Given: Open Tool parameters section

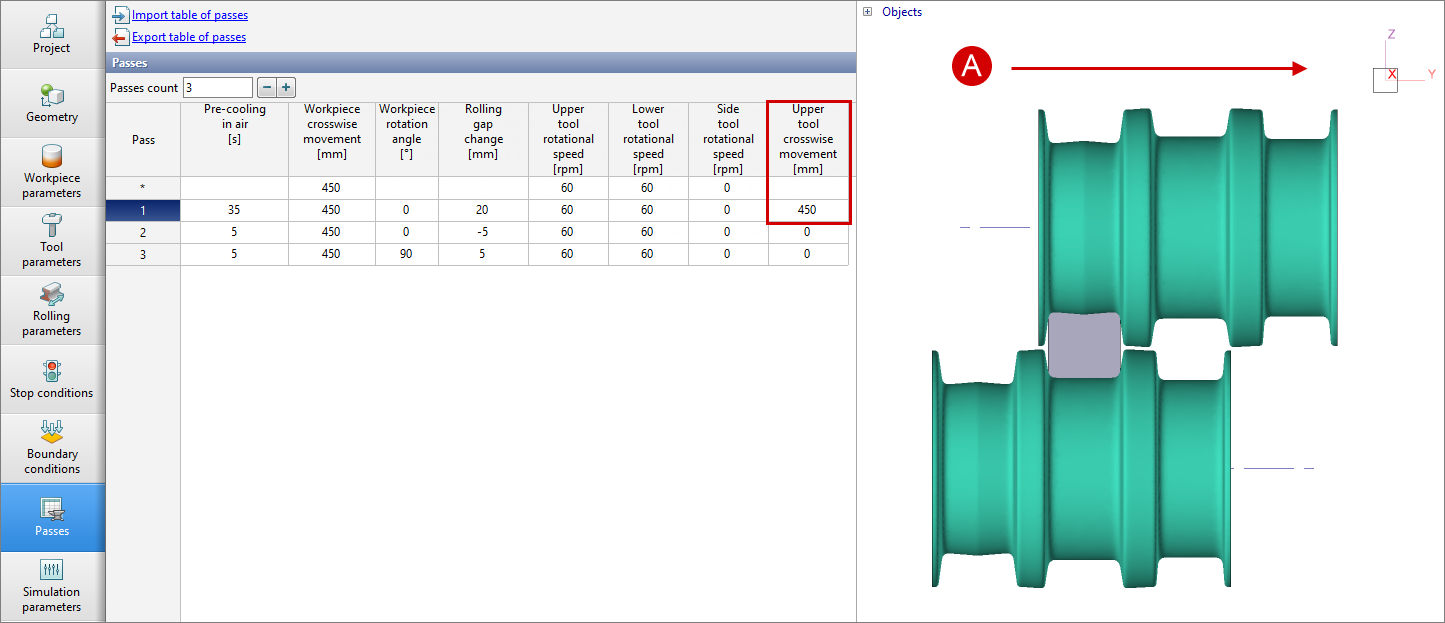Looking at the screenshot, I should [x=52, y=241].
